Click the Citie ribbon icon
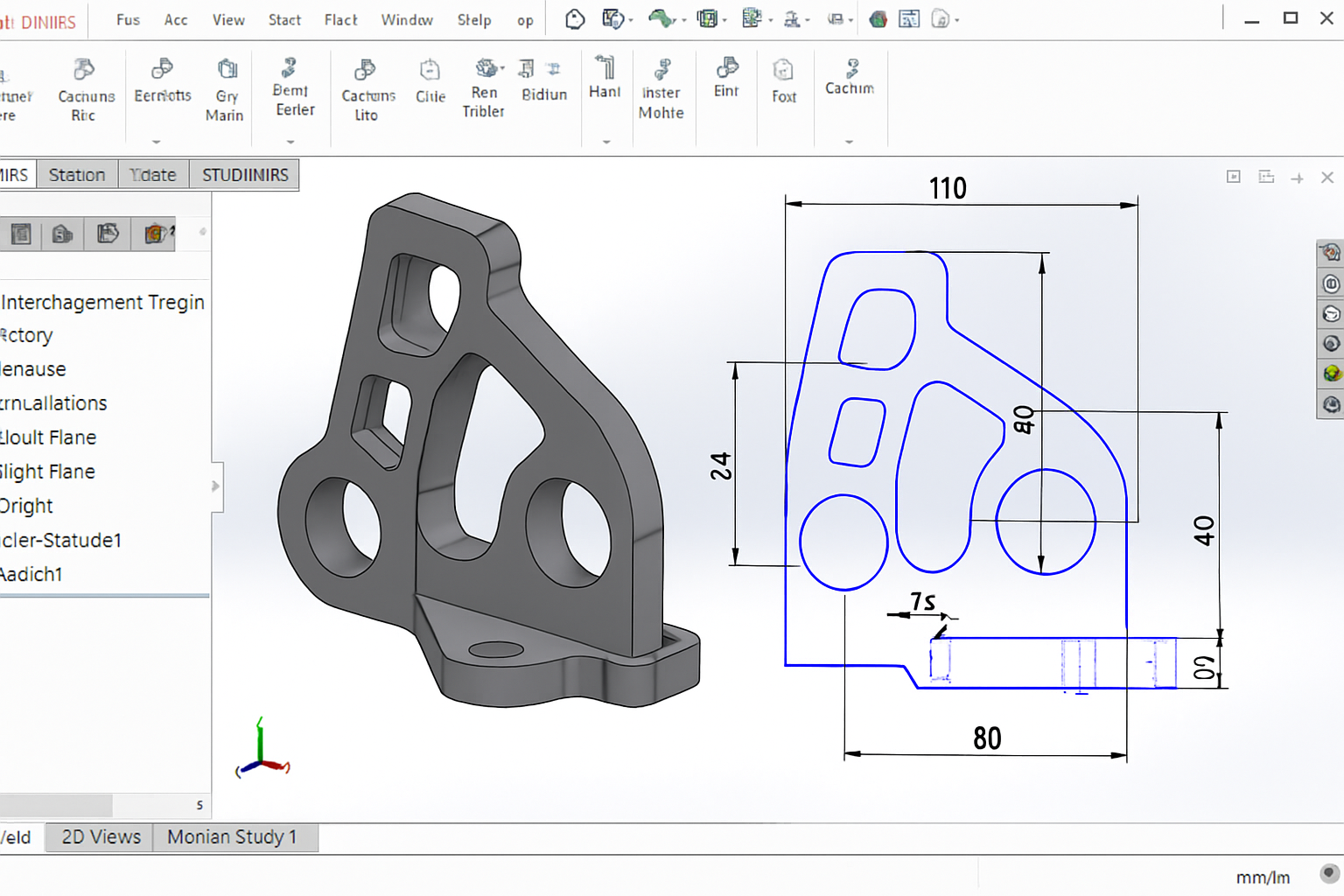This screenshot has height=896, width=1344. click(430, 70)
